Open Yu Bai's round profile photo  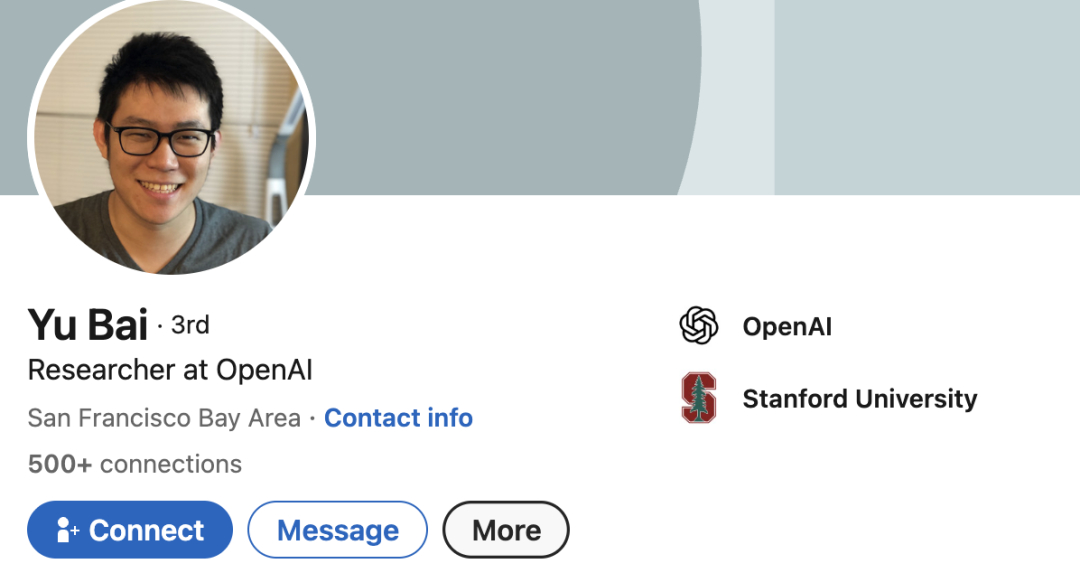(172, 137)
